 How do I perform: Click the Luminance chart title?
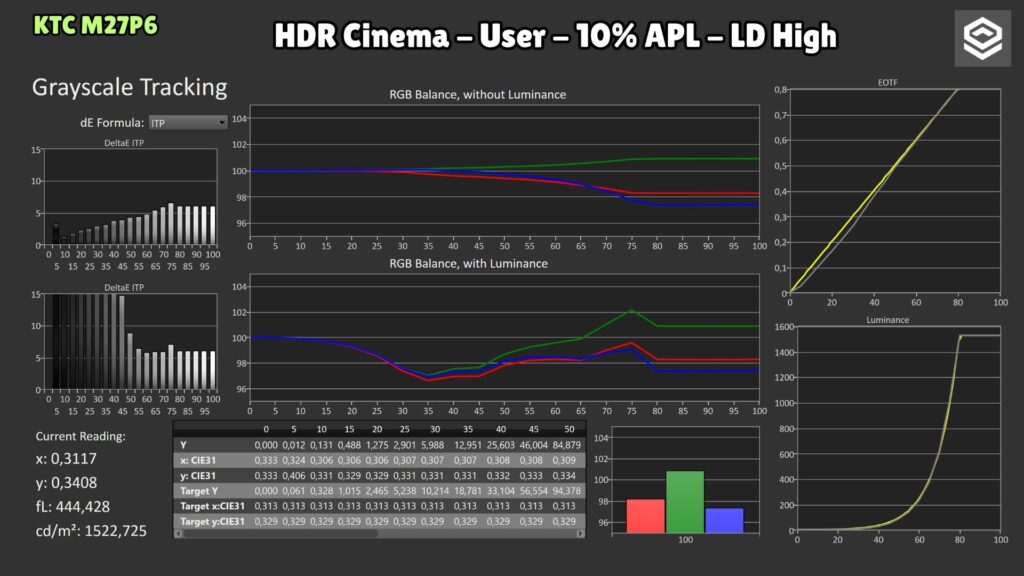888,320
